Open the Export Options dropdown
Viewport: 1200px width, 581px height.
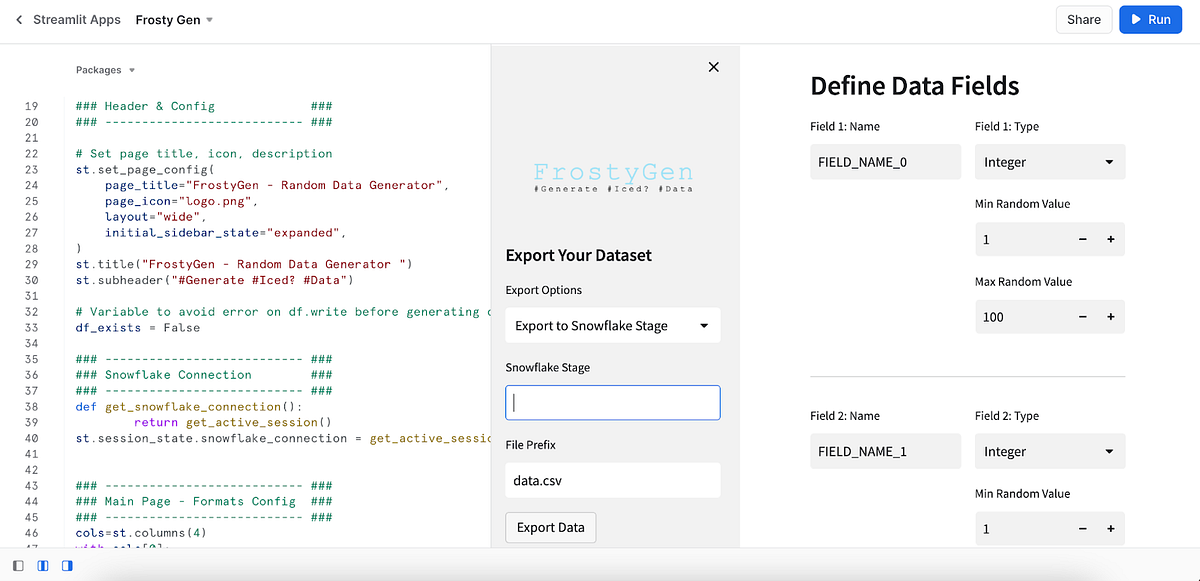pyautogui.click(x=612, y=325)
